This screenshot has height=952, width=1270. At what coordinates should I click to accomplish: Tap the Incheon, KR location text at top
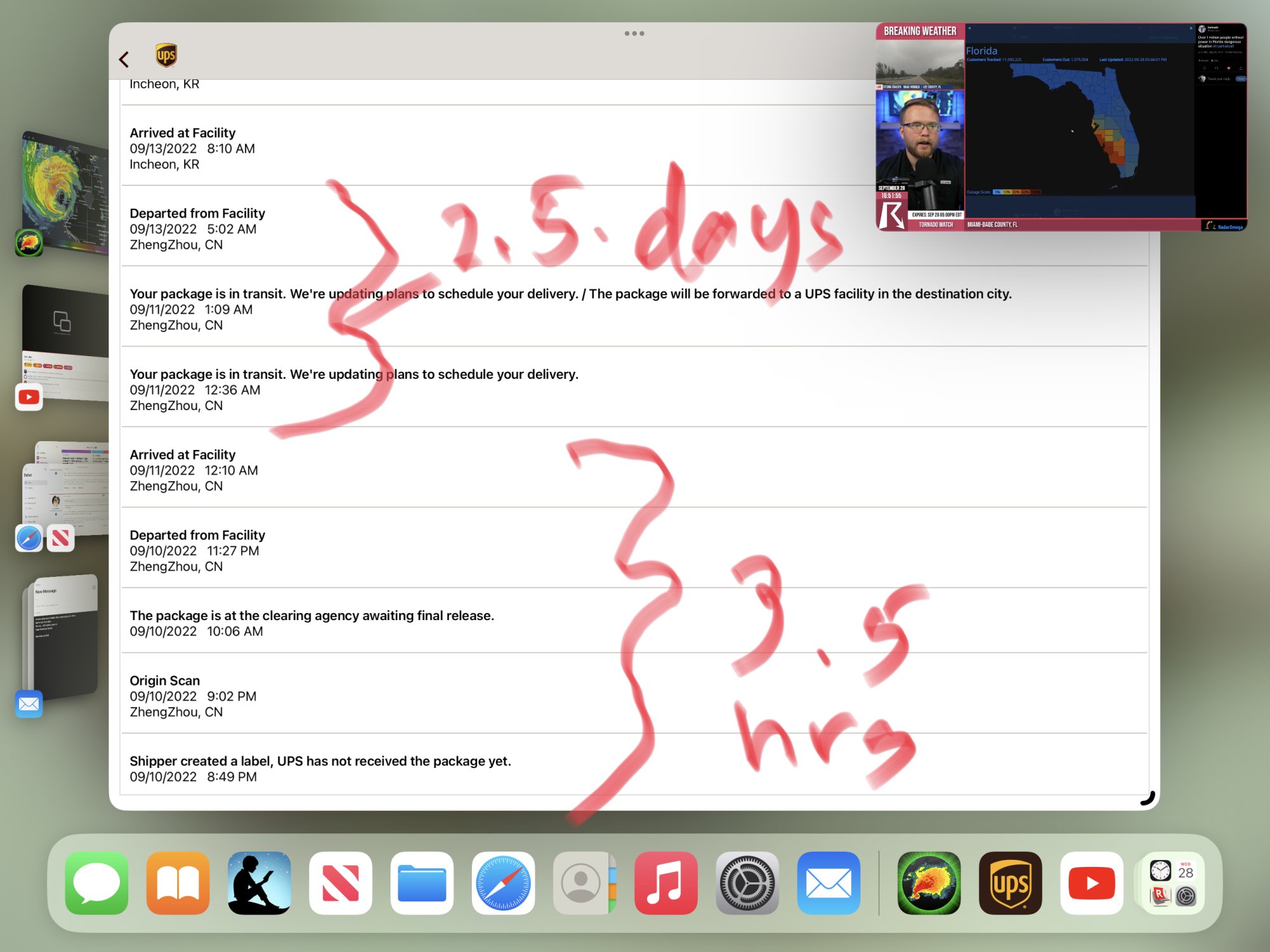[x=164, y=84]
